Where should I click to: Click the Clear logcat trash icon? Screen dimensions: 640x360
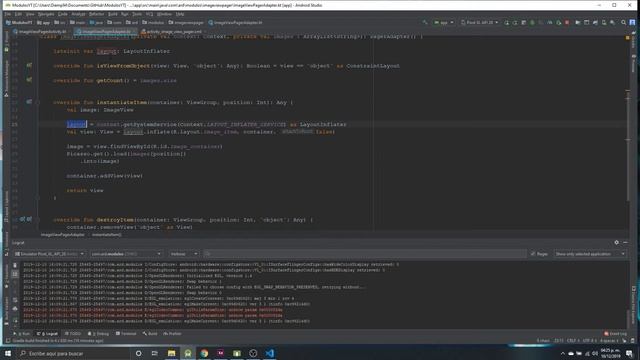[15, 265]
